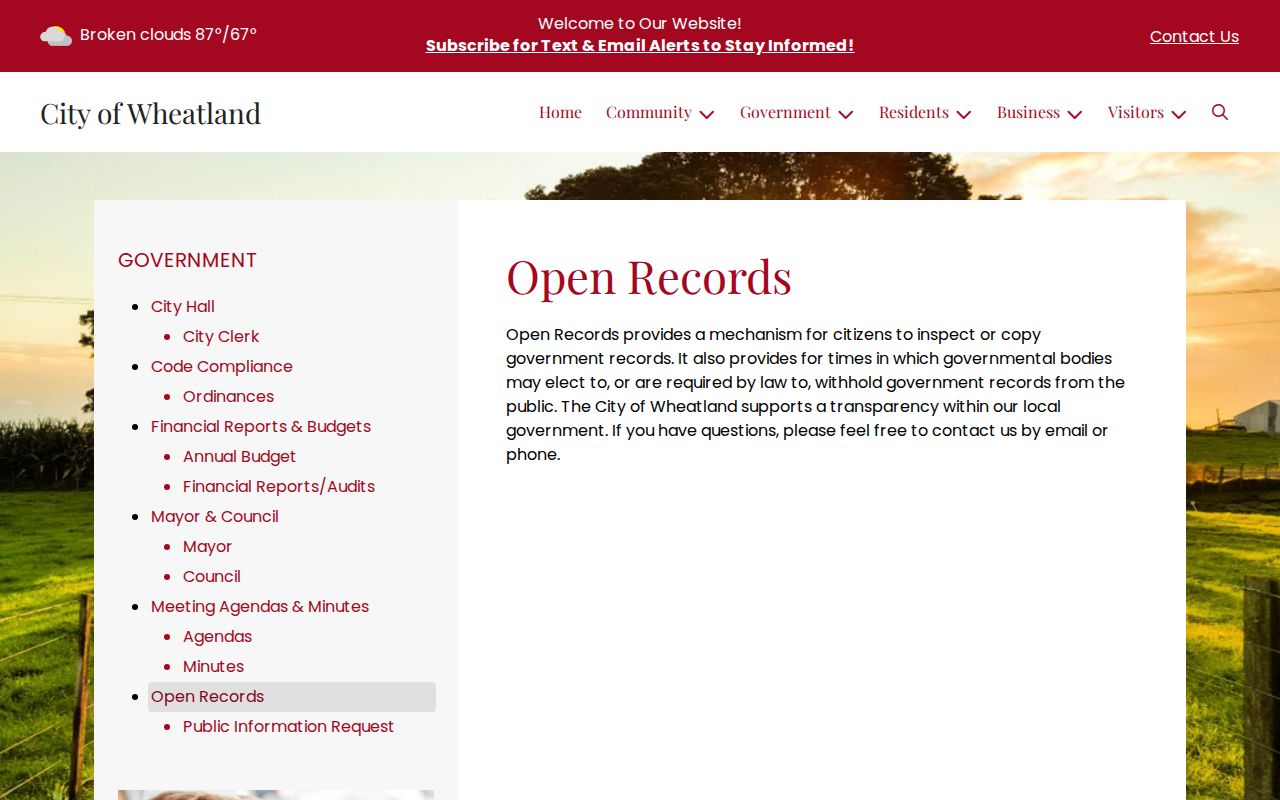Screen dimensions: 1280x800
Task: Open Code Compliance in the sidebar
Action: [222, 366]
